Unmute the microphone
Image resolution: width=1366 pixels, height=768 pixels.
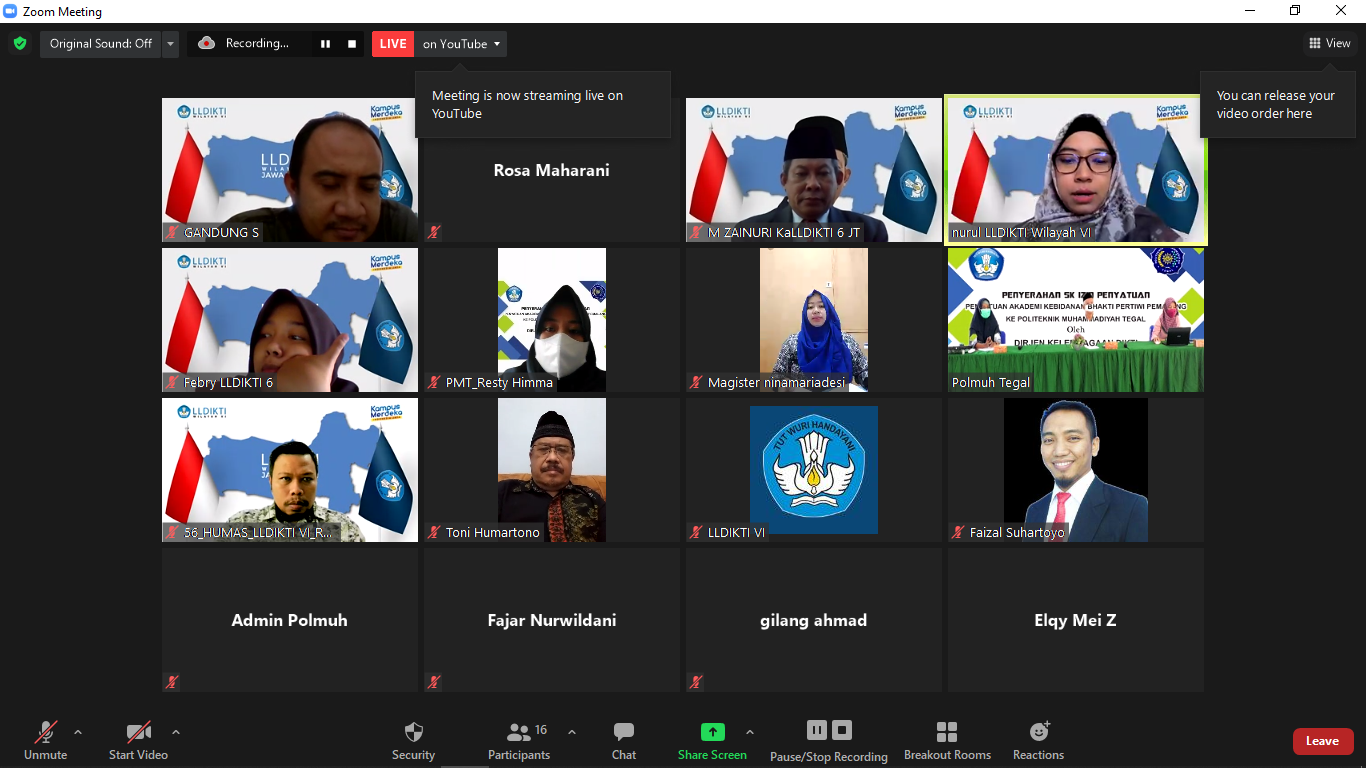45,740
